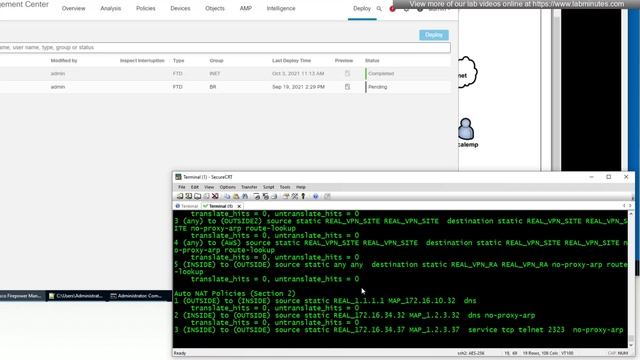Open the Script menu in SecureCRT
This screenshot has width=640, height=360.
click(x=268, y=187)
